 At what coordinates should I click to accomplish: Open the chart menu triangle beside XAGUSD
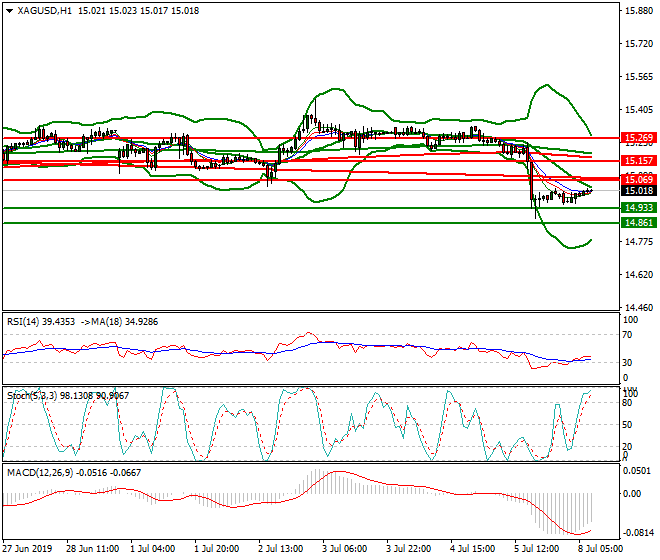pyautogui.click(x=8, y=10)
